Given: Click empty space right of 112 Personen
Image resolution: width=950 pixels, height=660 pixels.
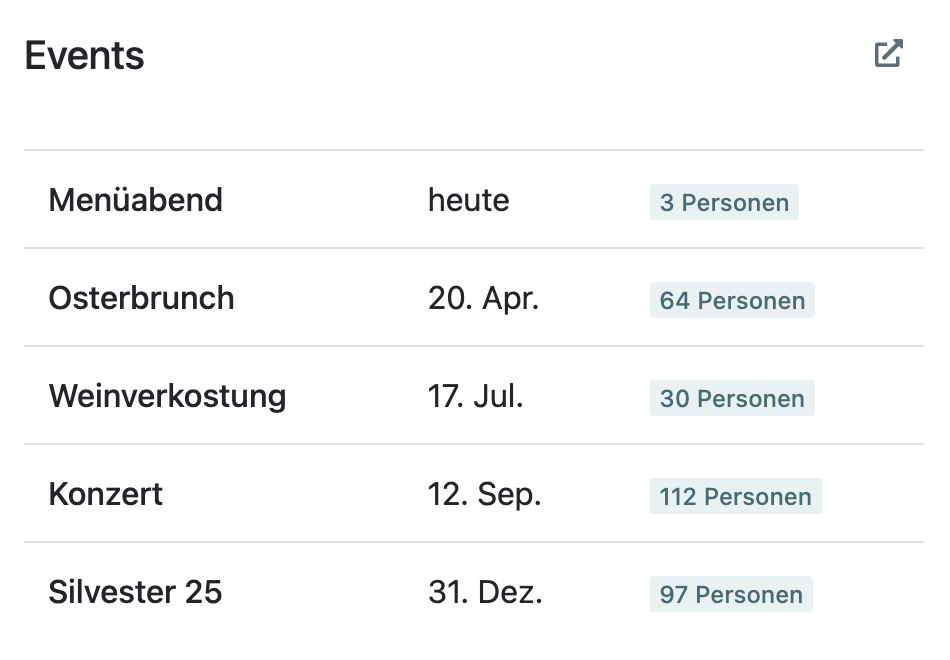Looking at the screenshot, I should point(872,494).
